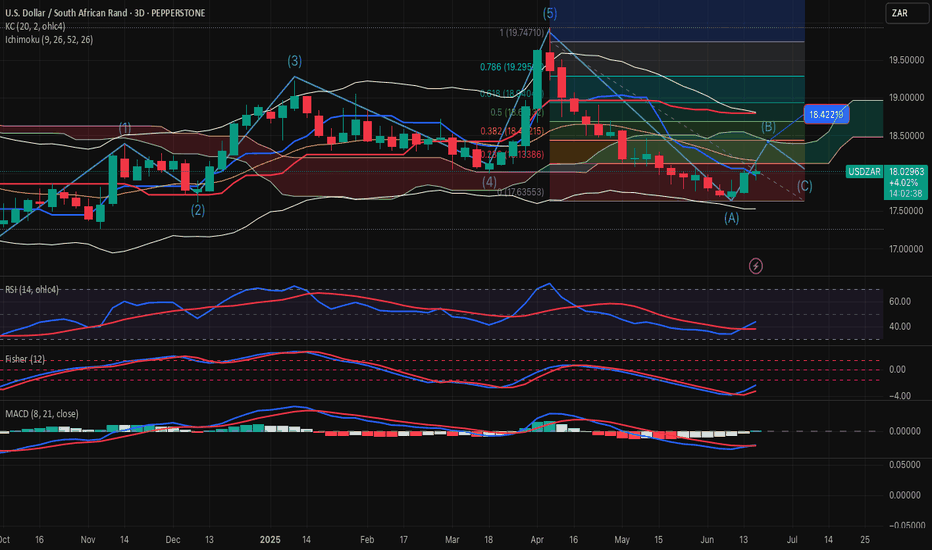Select Elliott wave label (1)
This screenshot has height=550, width=932.
pyautogui.click(x=125, y=128)
